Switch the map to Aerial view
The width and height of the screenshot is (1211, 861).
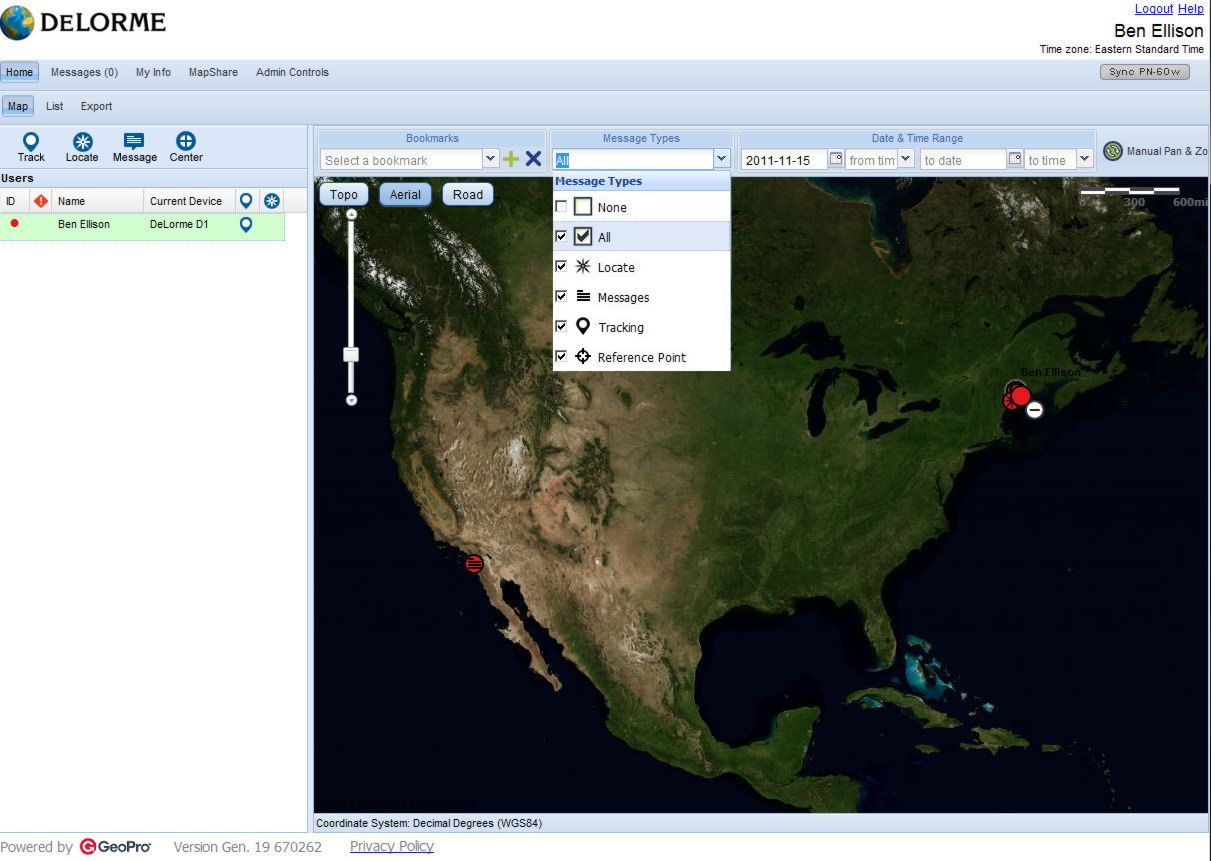[405, 195]
